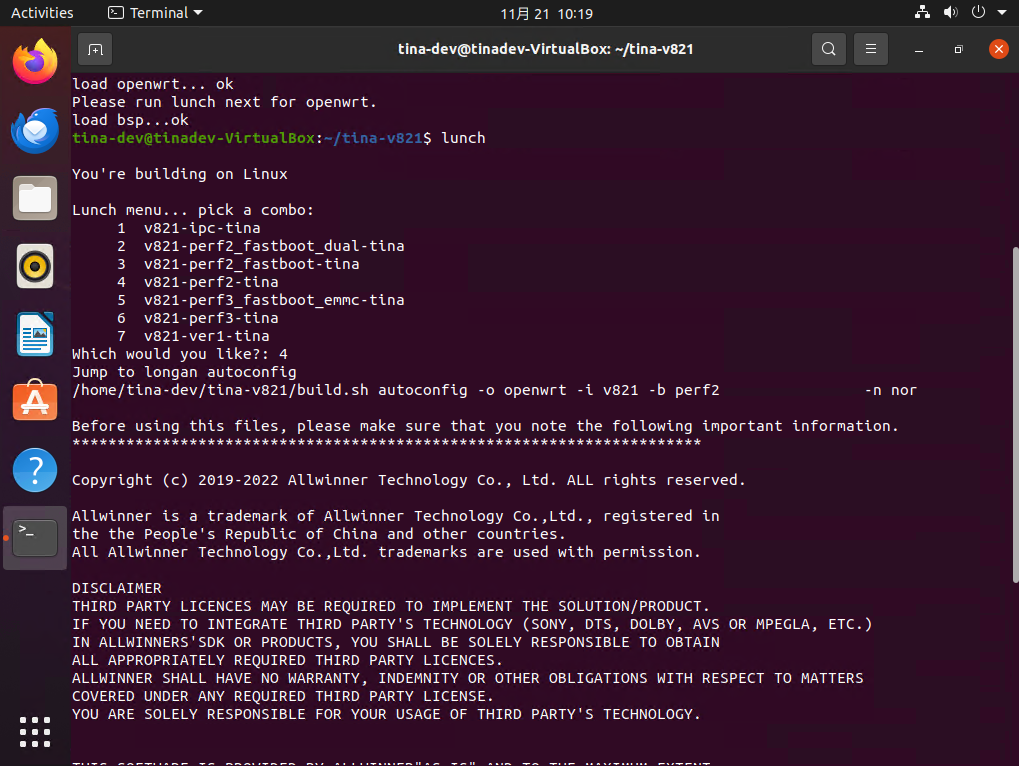
Task: Open LibreOffice Writer from the dock
Action: point(35,334)
